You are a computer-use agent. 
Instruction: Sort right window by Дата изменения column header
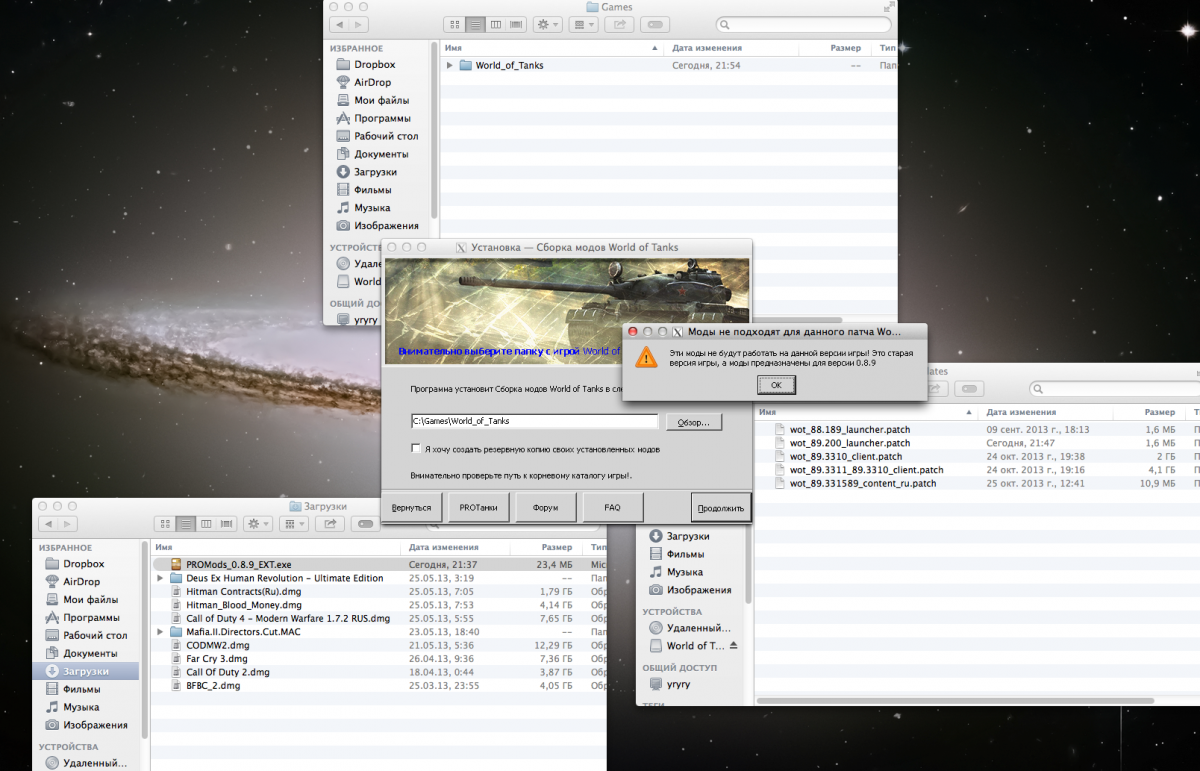point(1020,412)
